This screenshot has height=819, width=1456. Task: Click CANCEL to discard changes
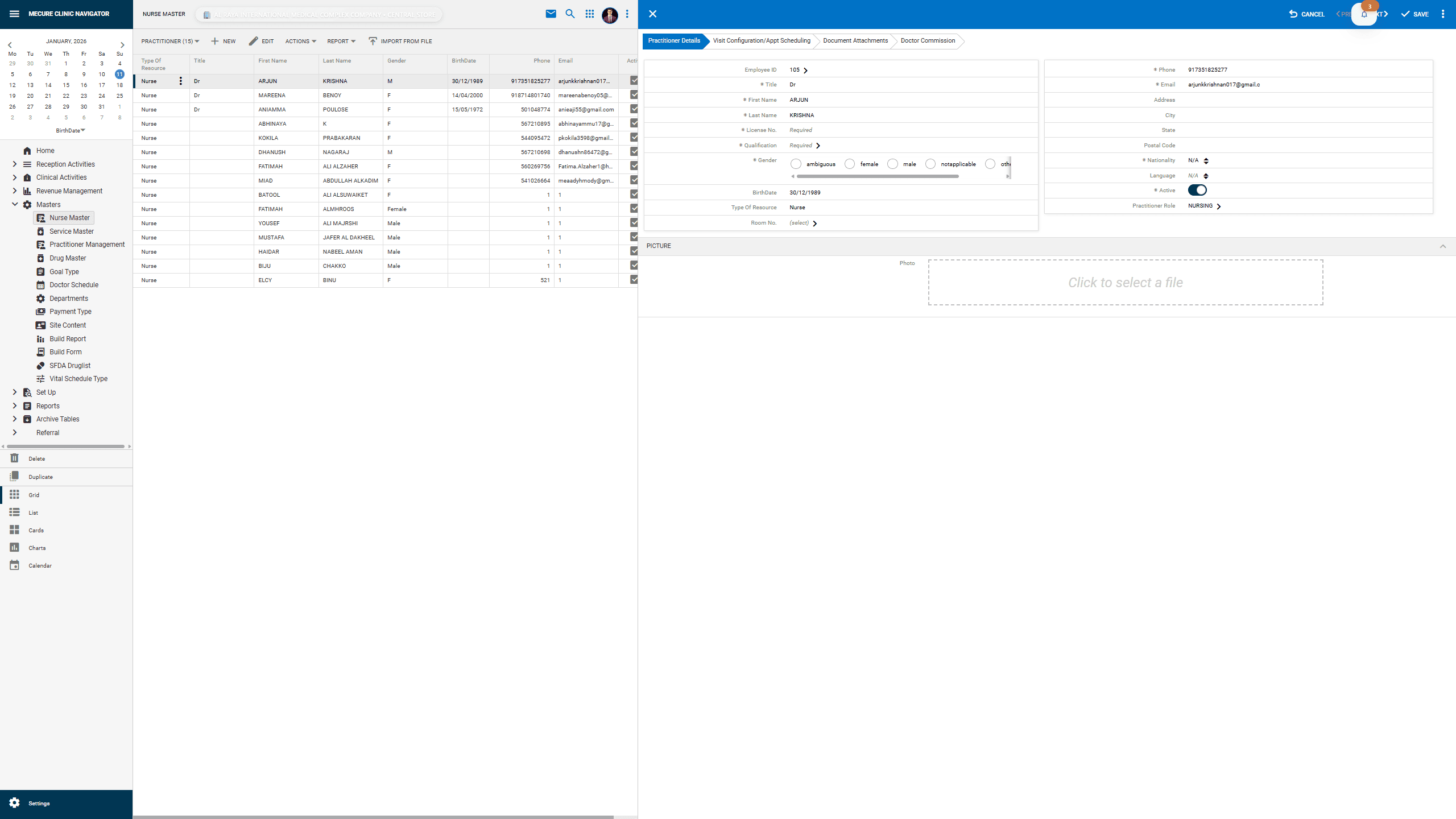(x=1306, y=14)
